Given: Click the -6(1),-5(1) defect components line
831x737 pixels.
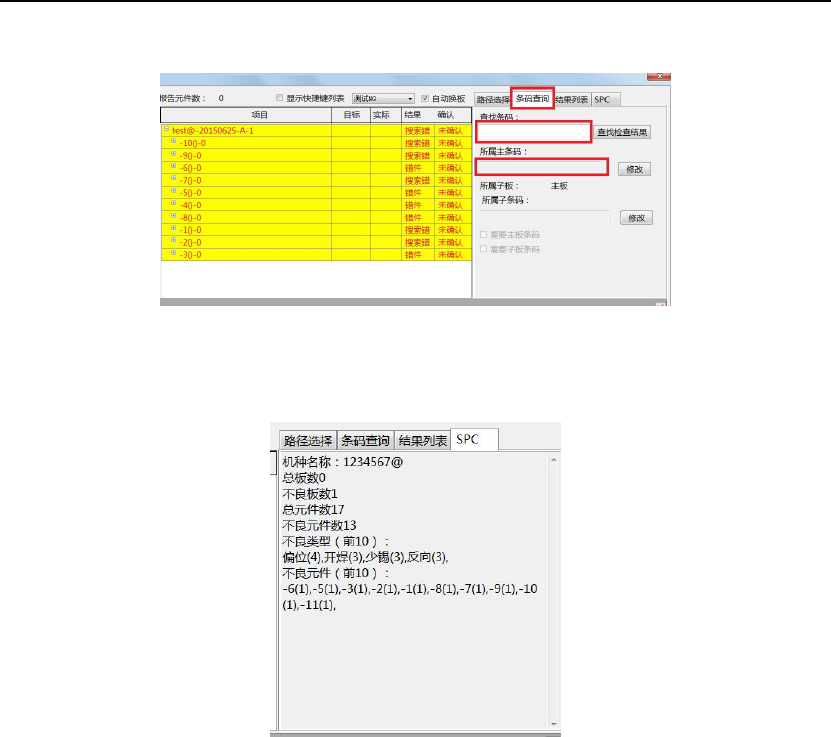Looking at the screenshot, I should click(410, 597).
